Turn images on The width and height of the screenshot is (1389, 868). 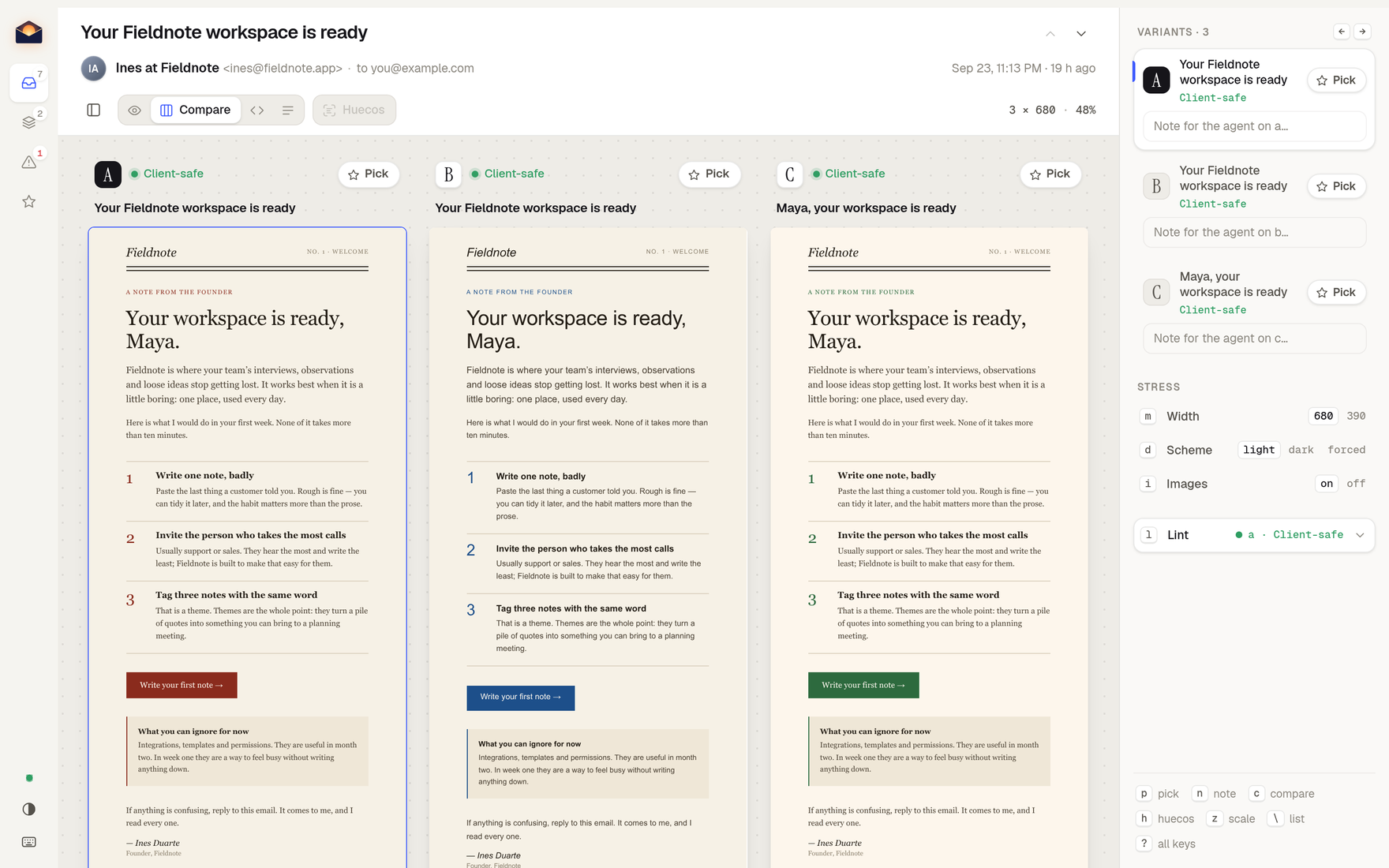1327,484
